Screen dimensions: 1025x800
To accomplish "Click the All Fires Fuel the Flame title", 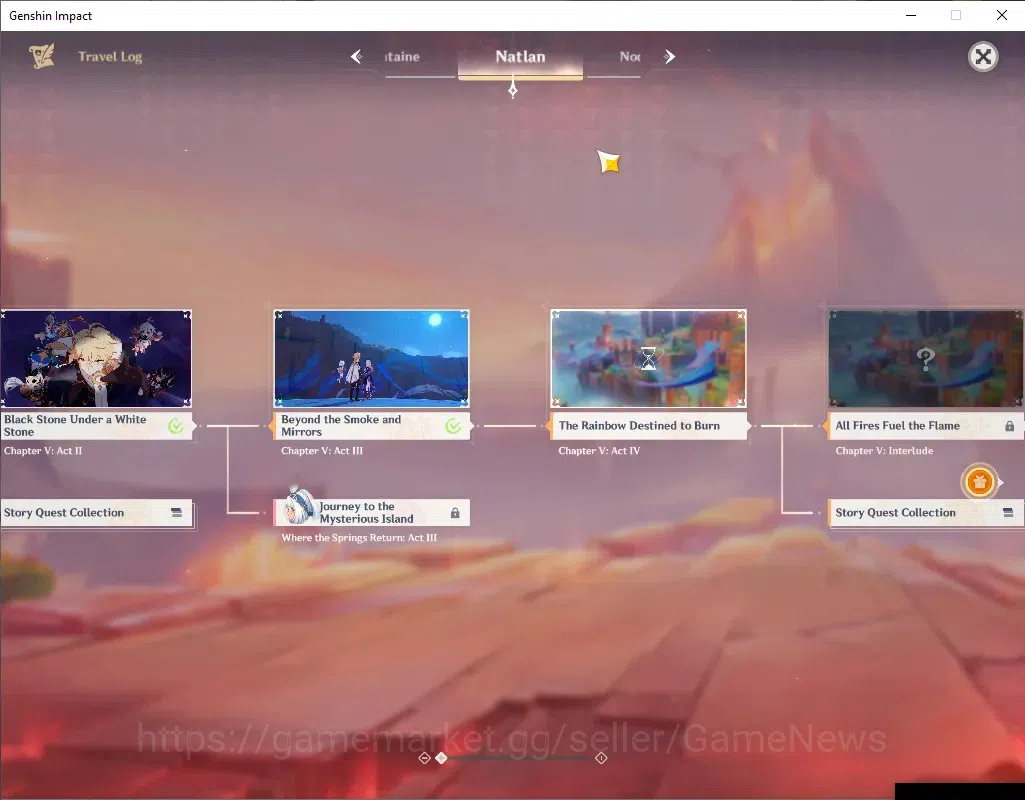I will click(898, 425).
